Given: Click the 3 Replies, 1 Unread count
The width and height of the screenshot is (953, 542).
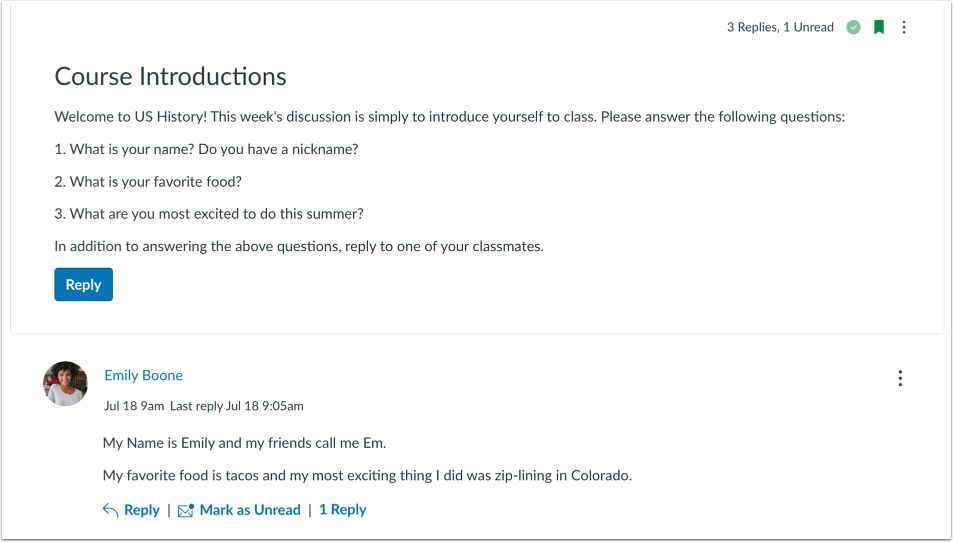Looking at the screenshot, I should (x=780, y=27).
